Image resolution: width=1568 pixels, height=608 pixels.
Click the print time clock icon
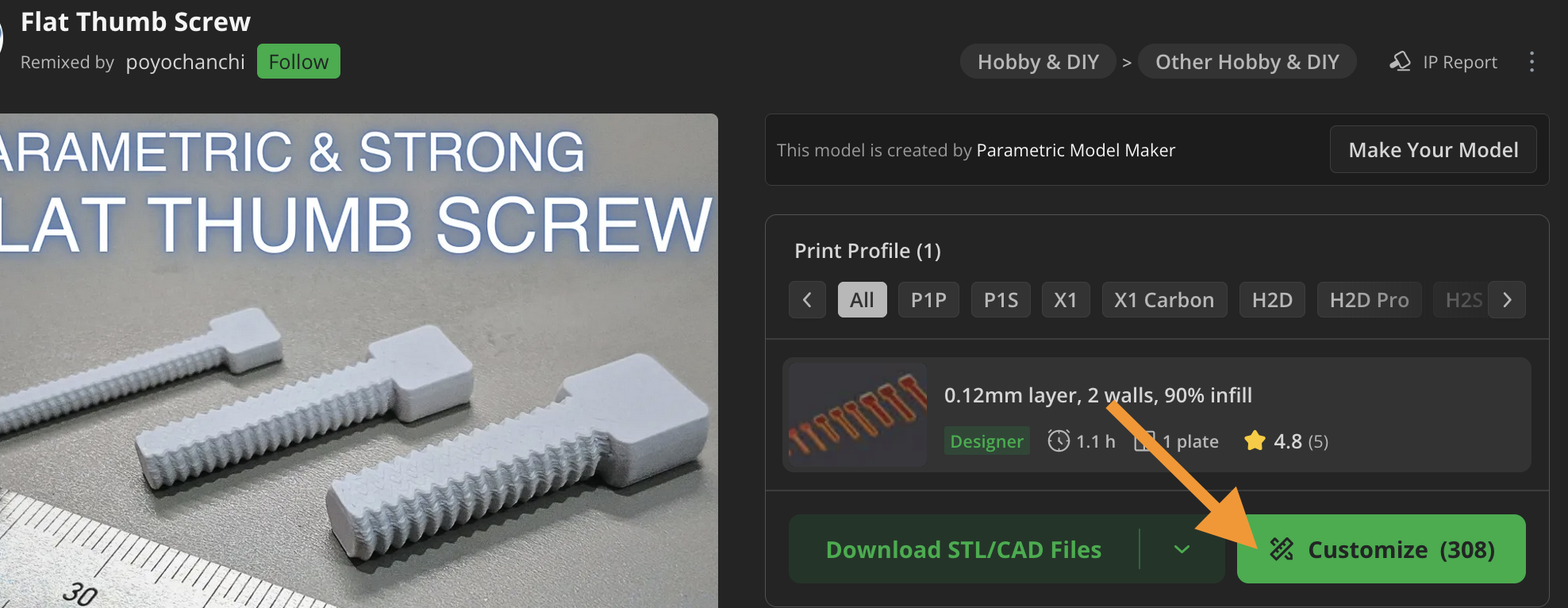[x=1059, y=441]
